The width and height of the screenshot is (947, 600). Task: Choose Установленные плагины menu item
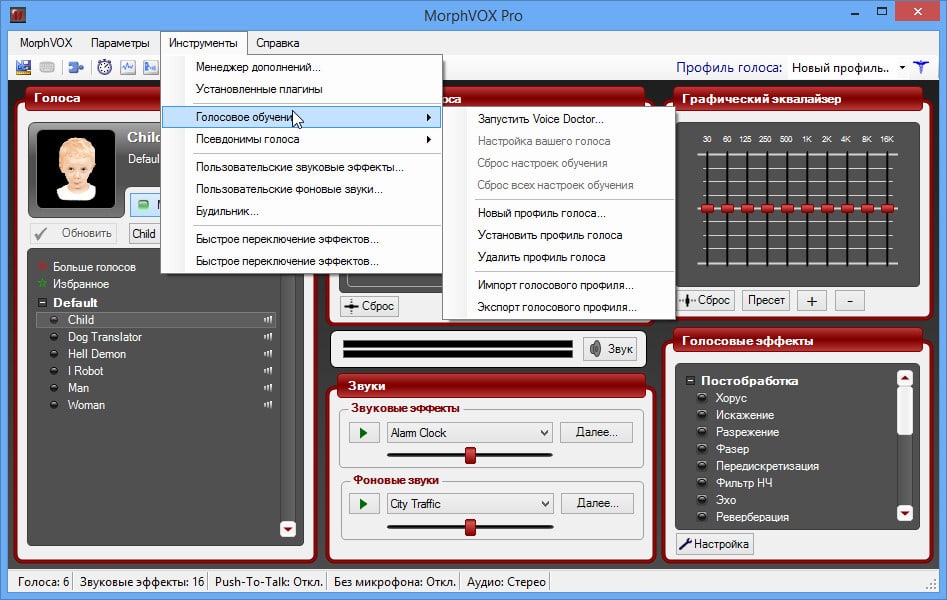(301, 89)
